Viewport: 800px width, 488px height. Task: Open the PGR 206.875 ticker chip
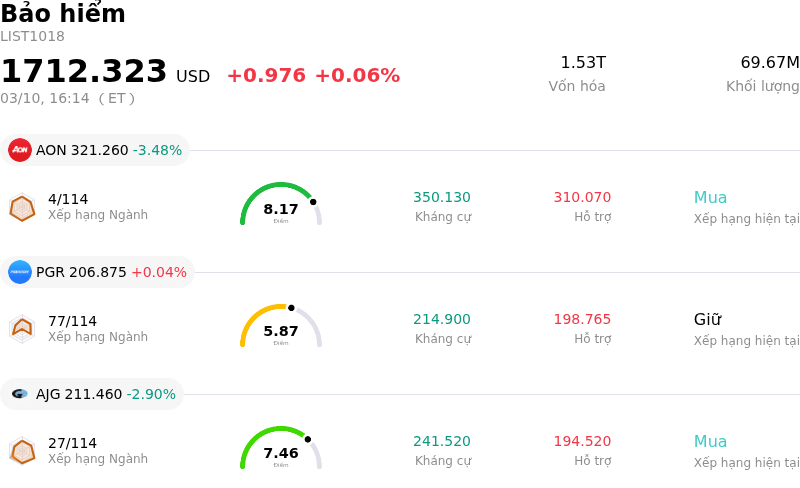(98, 272)
